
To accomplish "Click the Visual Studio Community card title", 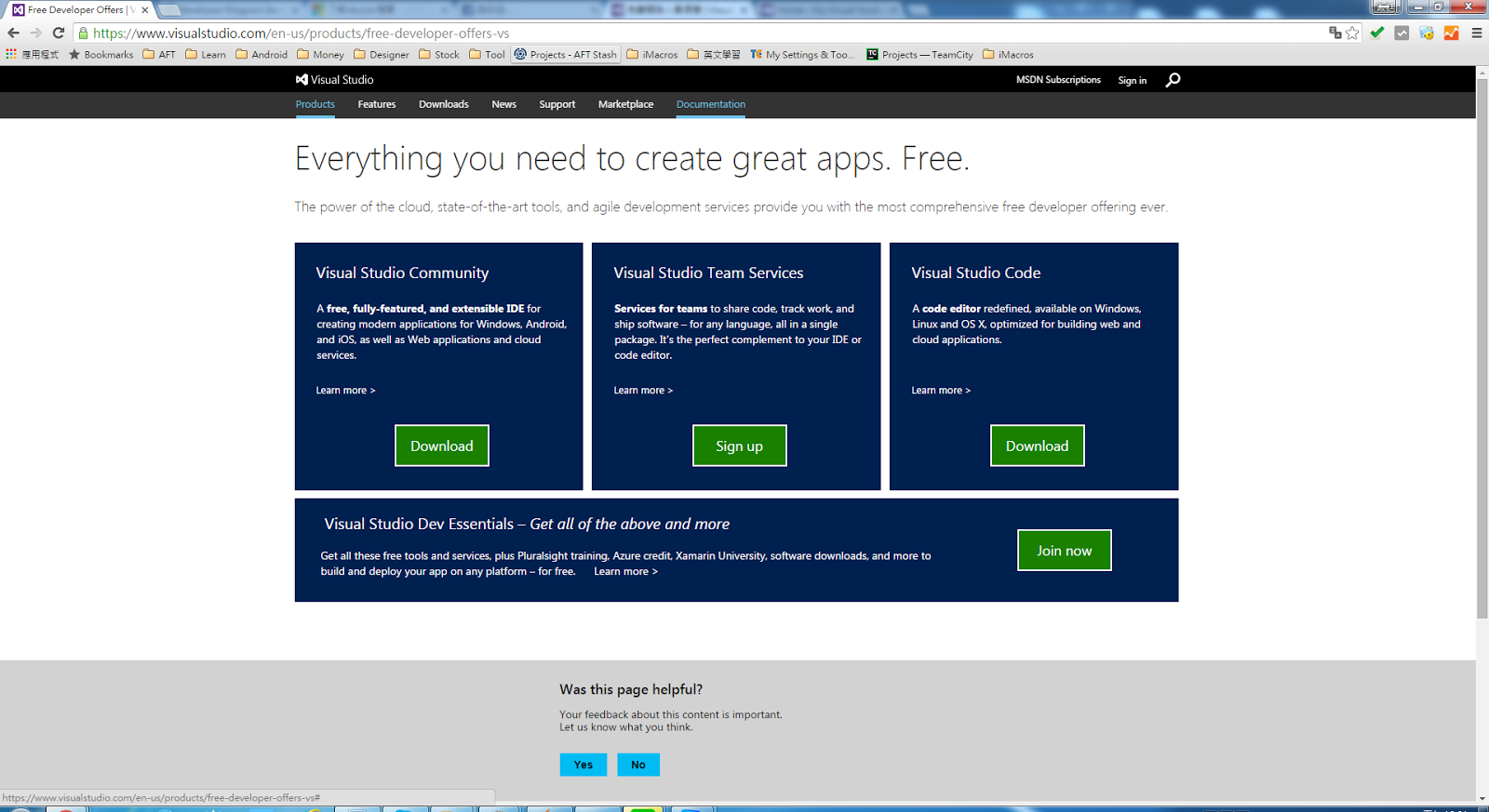I will [x=402, y=273].
